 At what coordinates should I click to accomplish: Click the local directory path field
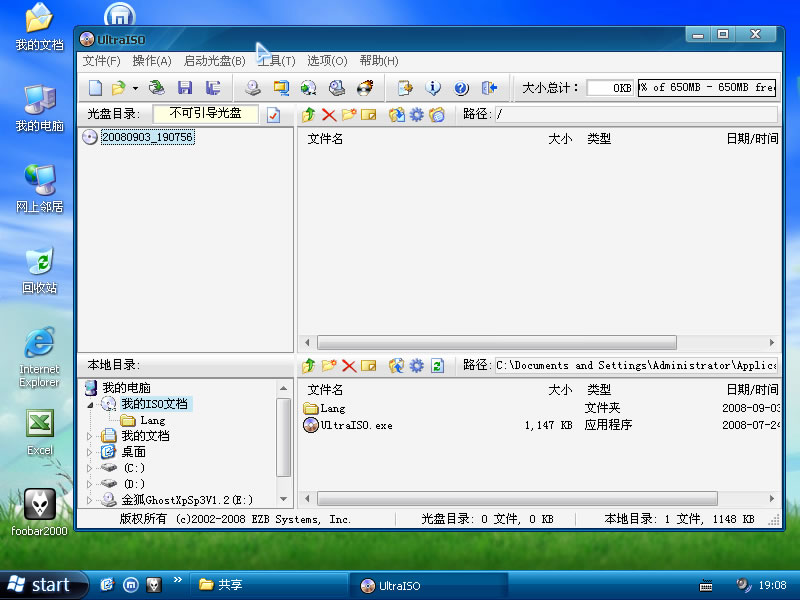click(x=636, y=365)
